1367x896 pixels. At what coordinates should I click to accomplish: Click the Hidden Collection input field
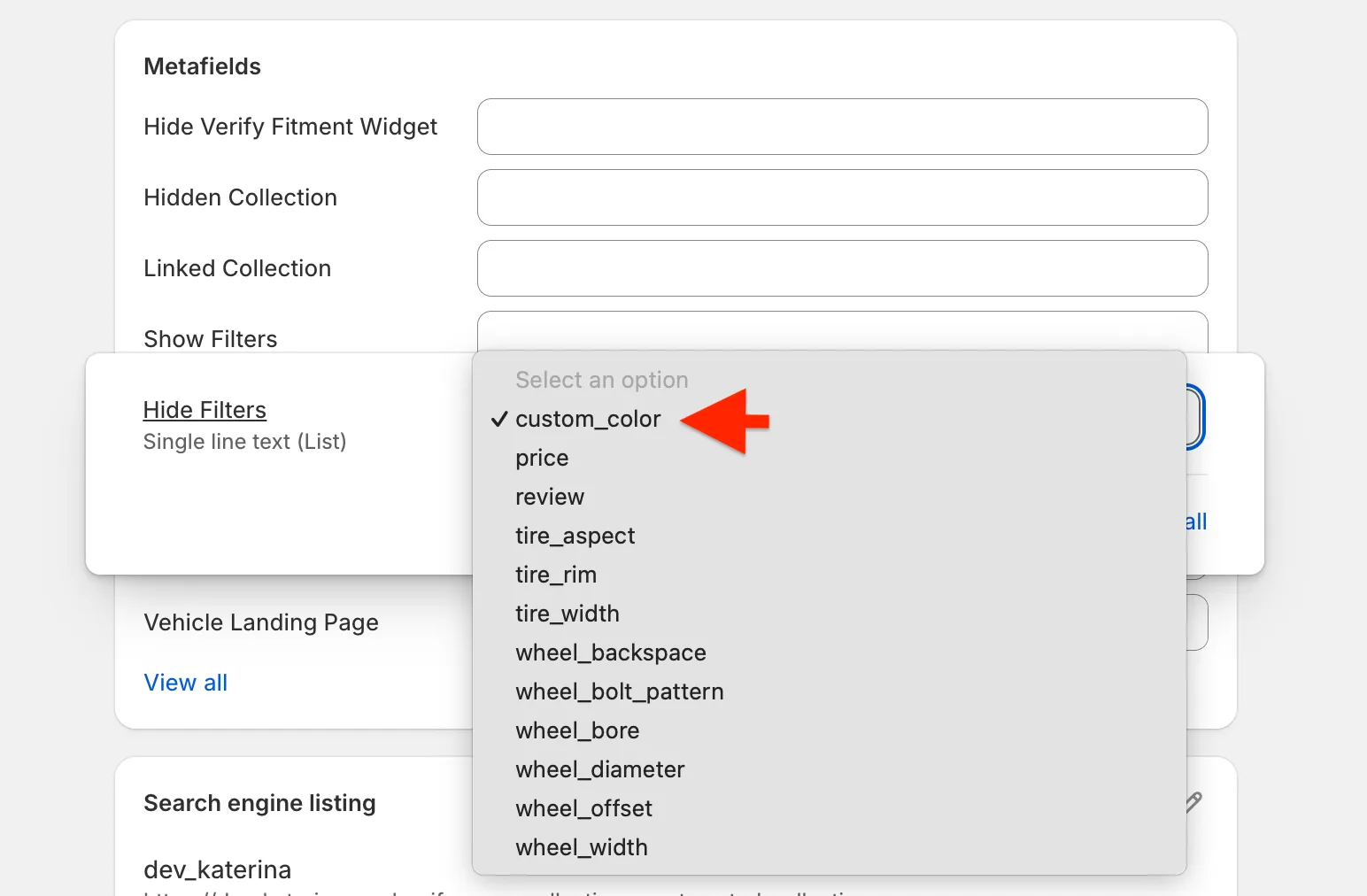point(842,197)
